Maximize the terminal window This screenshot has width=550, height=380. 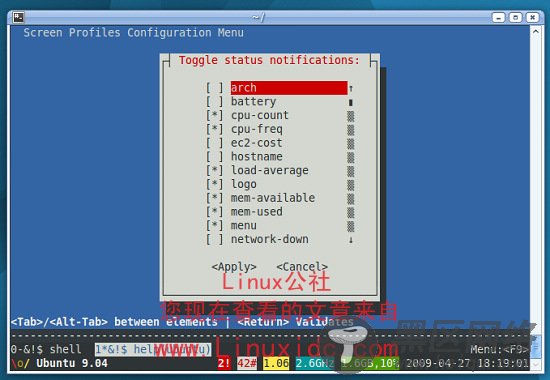[515, 17]
